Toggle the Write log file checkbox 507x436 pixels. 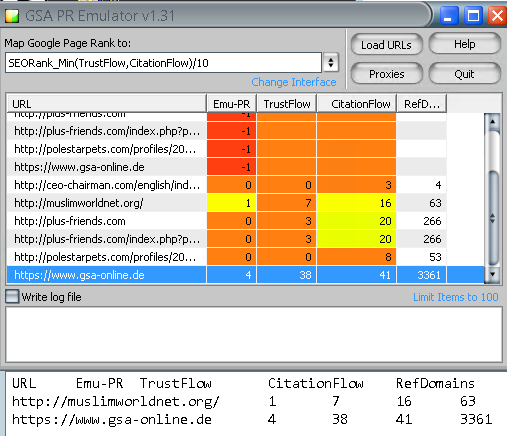tap(12, 296)
